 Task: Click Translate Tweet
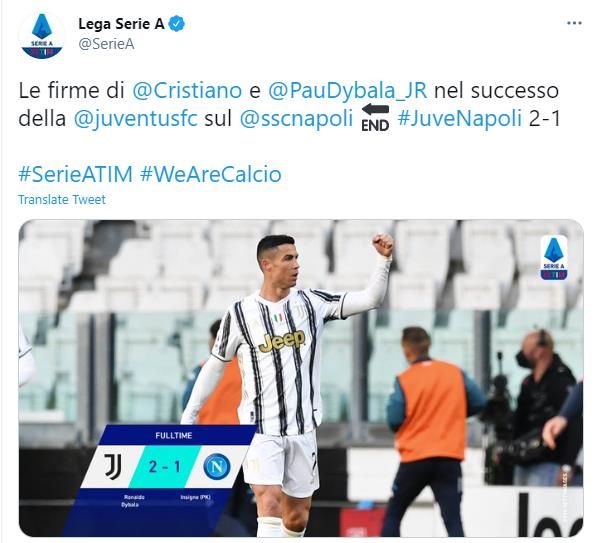point(62,199)
